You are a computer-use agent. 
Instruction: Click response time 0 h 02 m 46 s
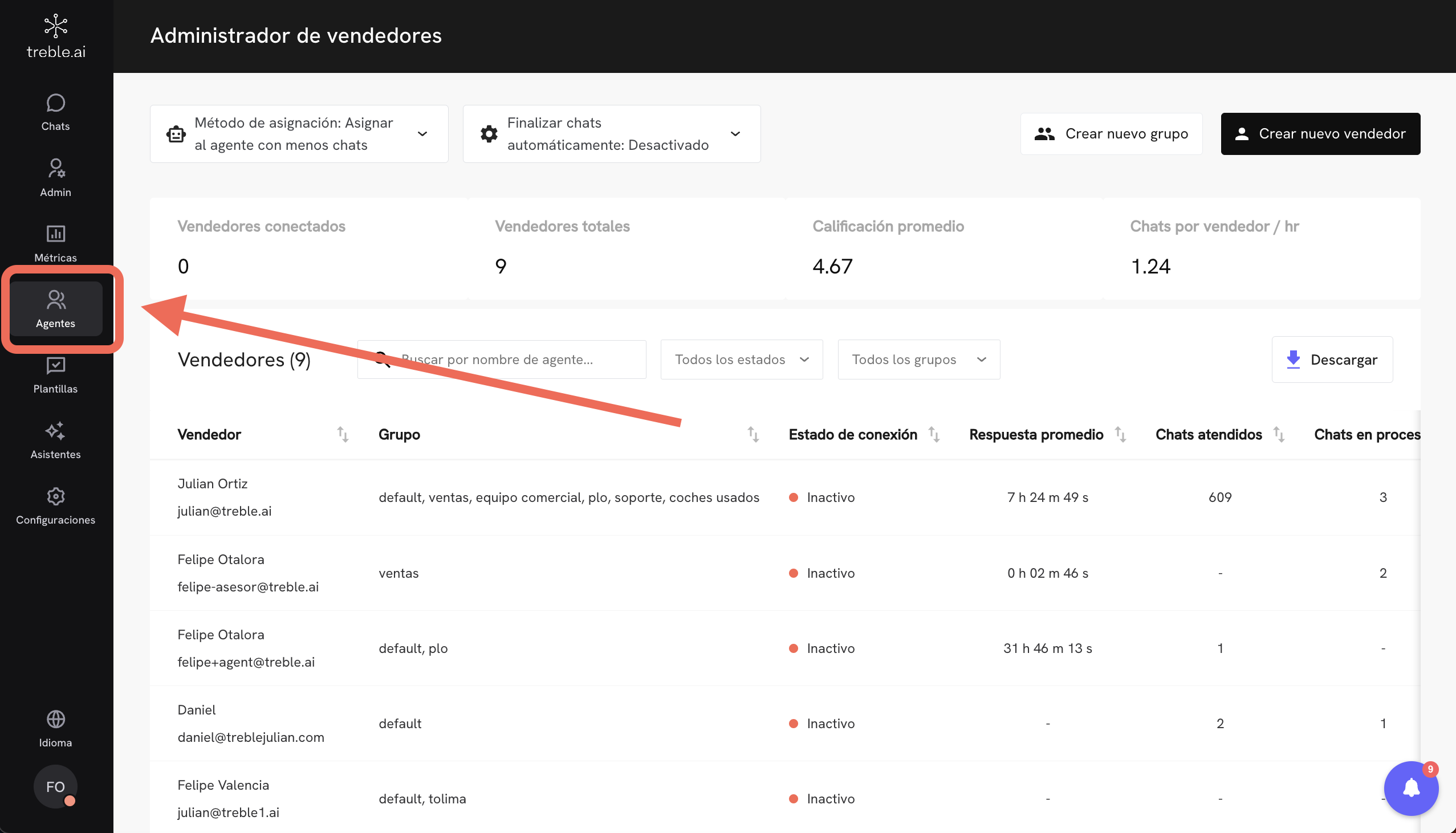[1047, 573]
